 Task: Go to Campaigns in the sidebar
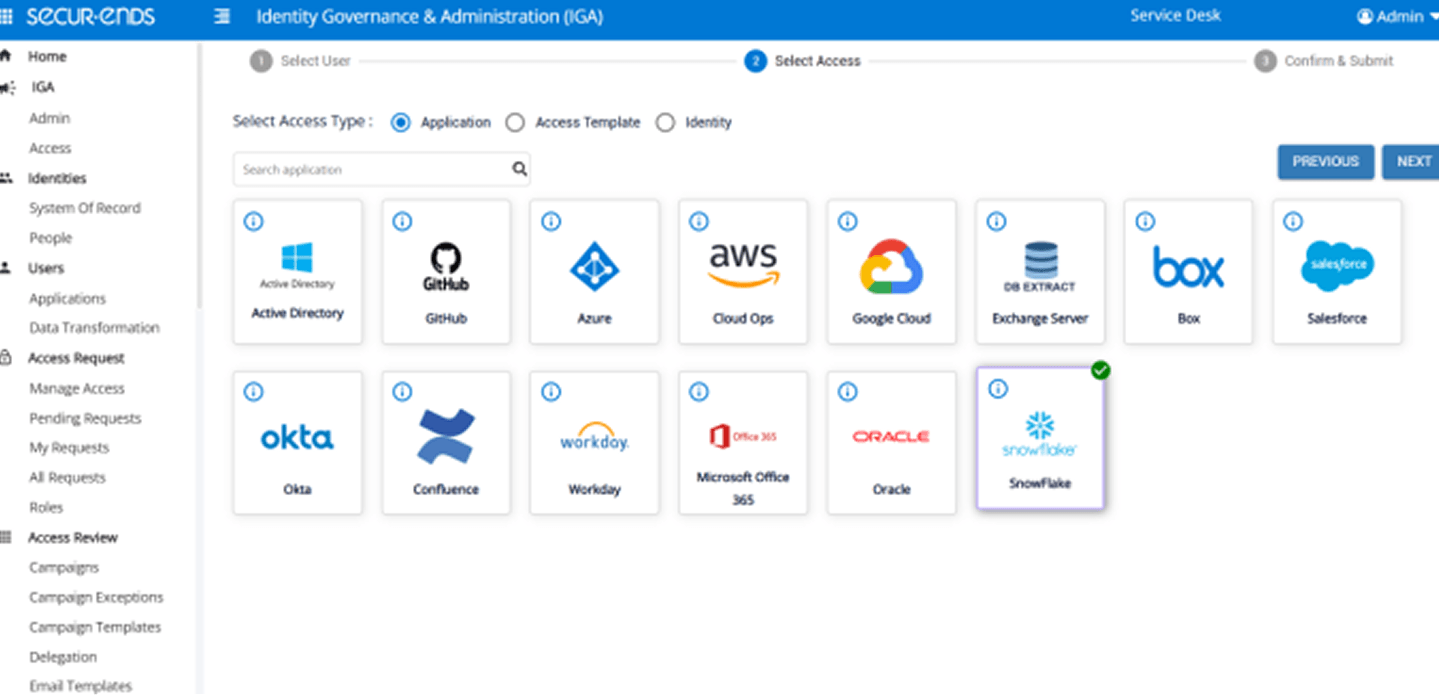pyautogui.click(x=64, y=567)
